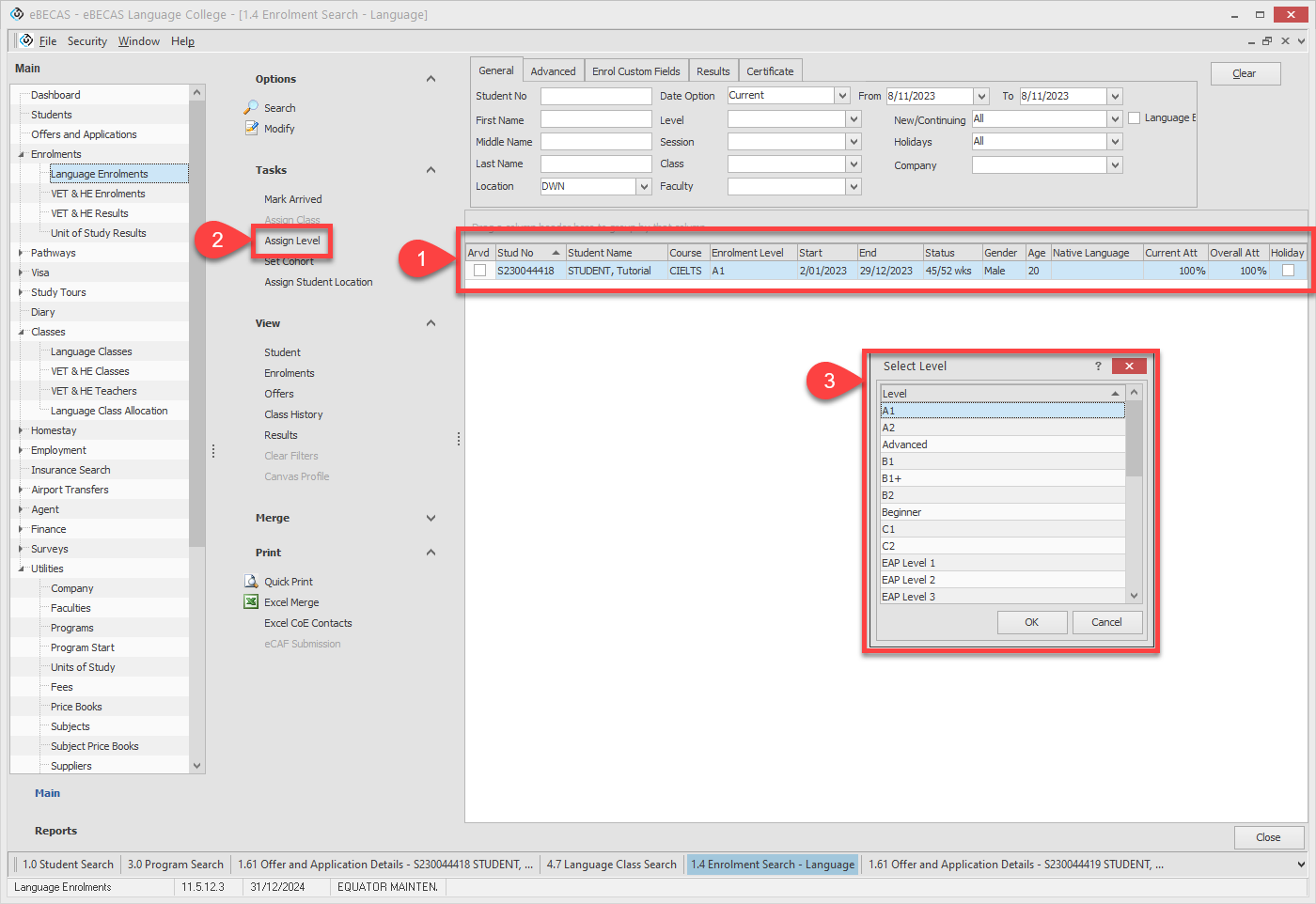
Task: Click the Clear button
Action: click(1245, 73)
